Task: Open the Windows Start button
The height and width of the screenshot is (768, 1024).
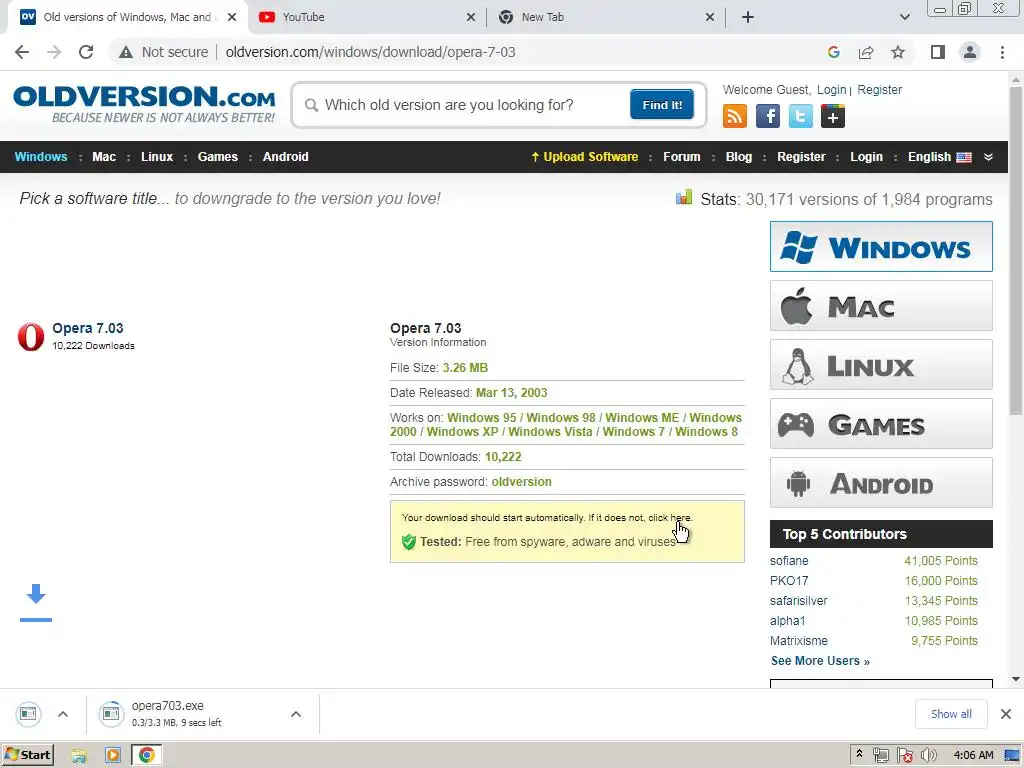Action: pos(27,755)
